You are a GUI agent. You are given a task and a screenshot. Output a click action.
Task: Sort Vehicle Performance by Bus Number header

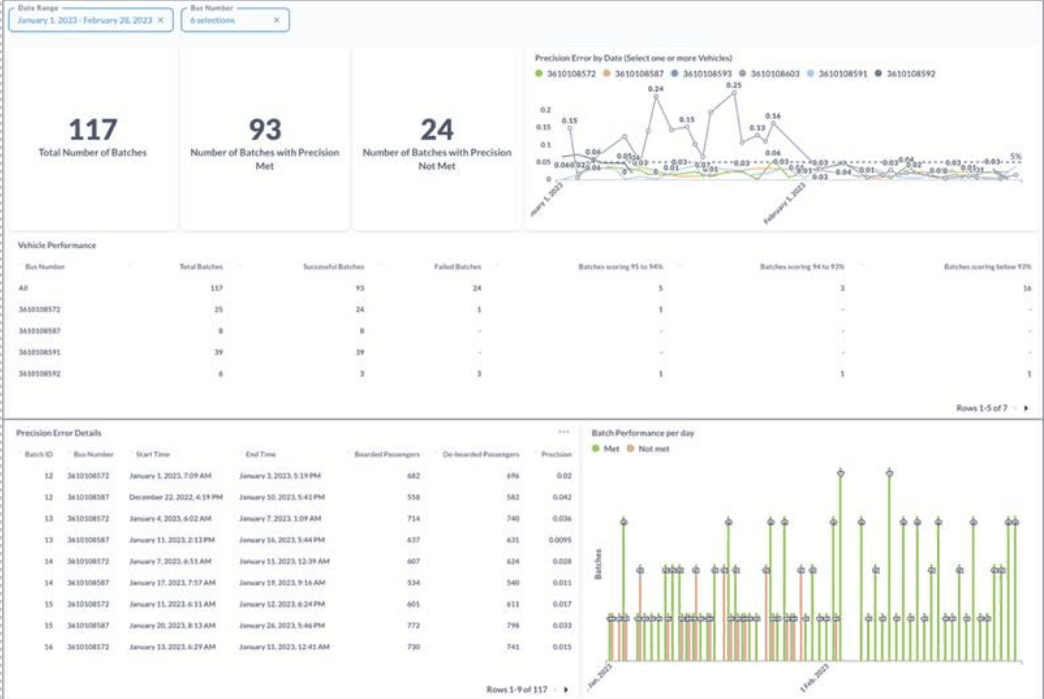[x=45, y=267]
